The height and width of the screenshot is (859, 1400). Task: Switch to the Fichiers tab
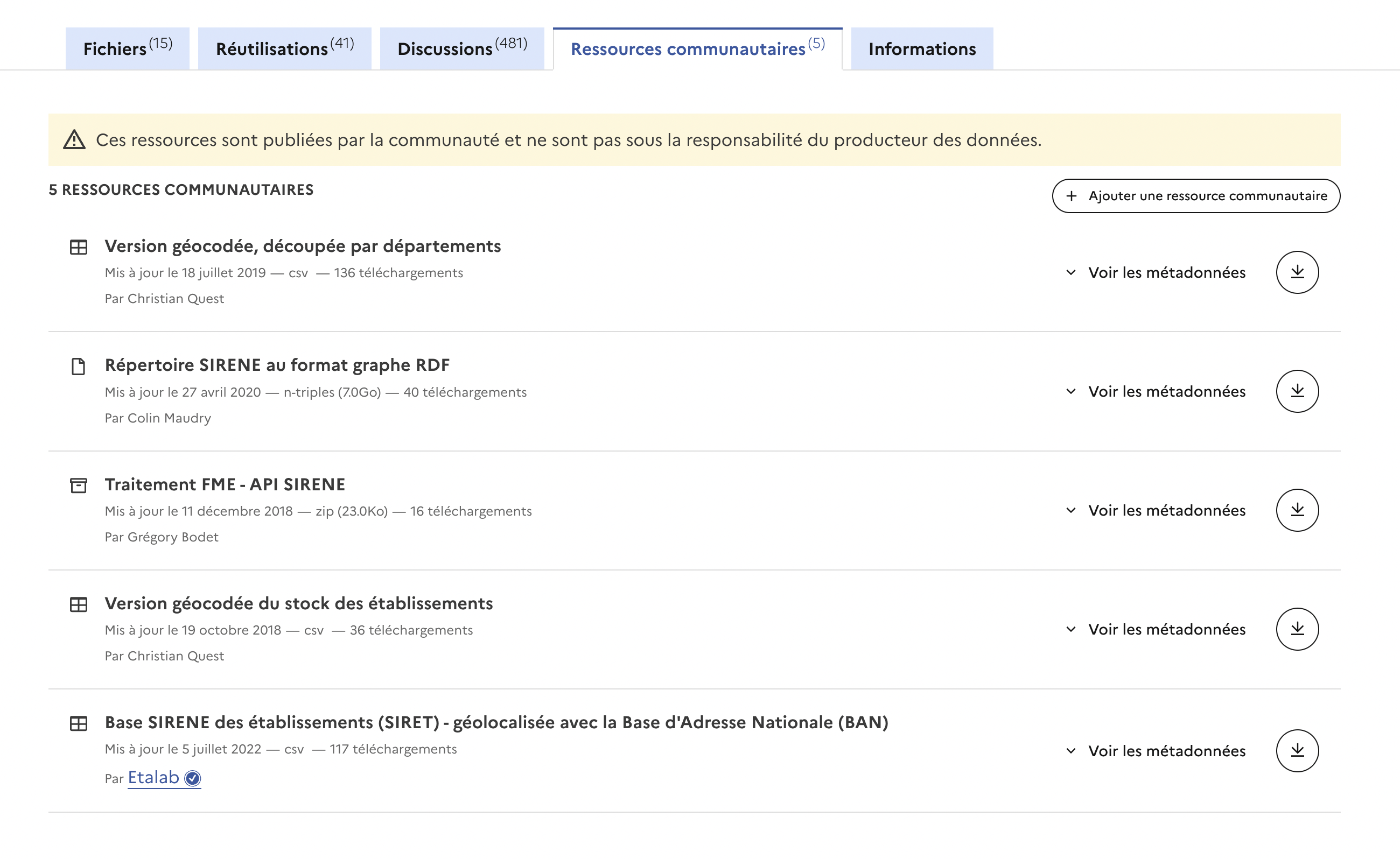point(127,49)
